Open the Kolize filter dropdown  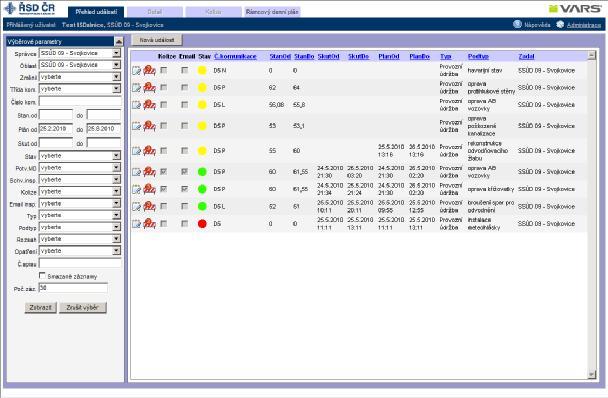(x=80, y=192)
